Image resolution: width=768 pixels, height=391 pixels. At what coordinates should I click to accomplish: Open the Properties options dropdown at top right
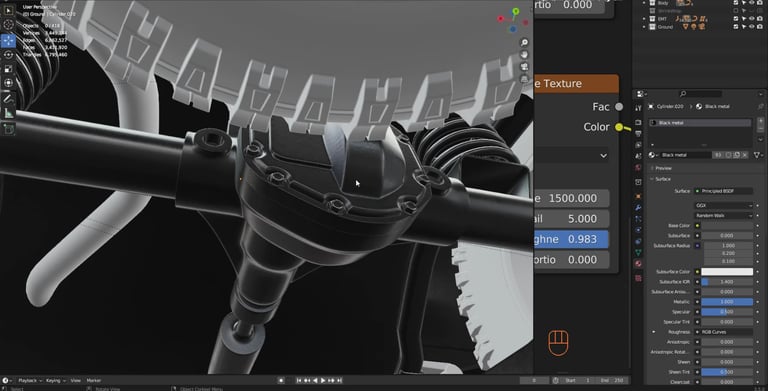tap(760, 94)
